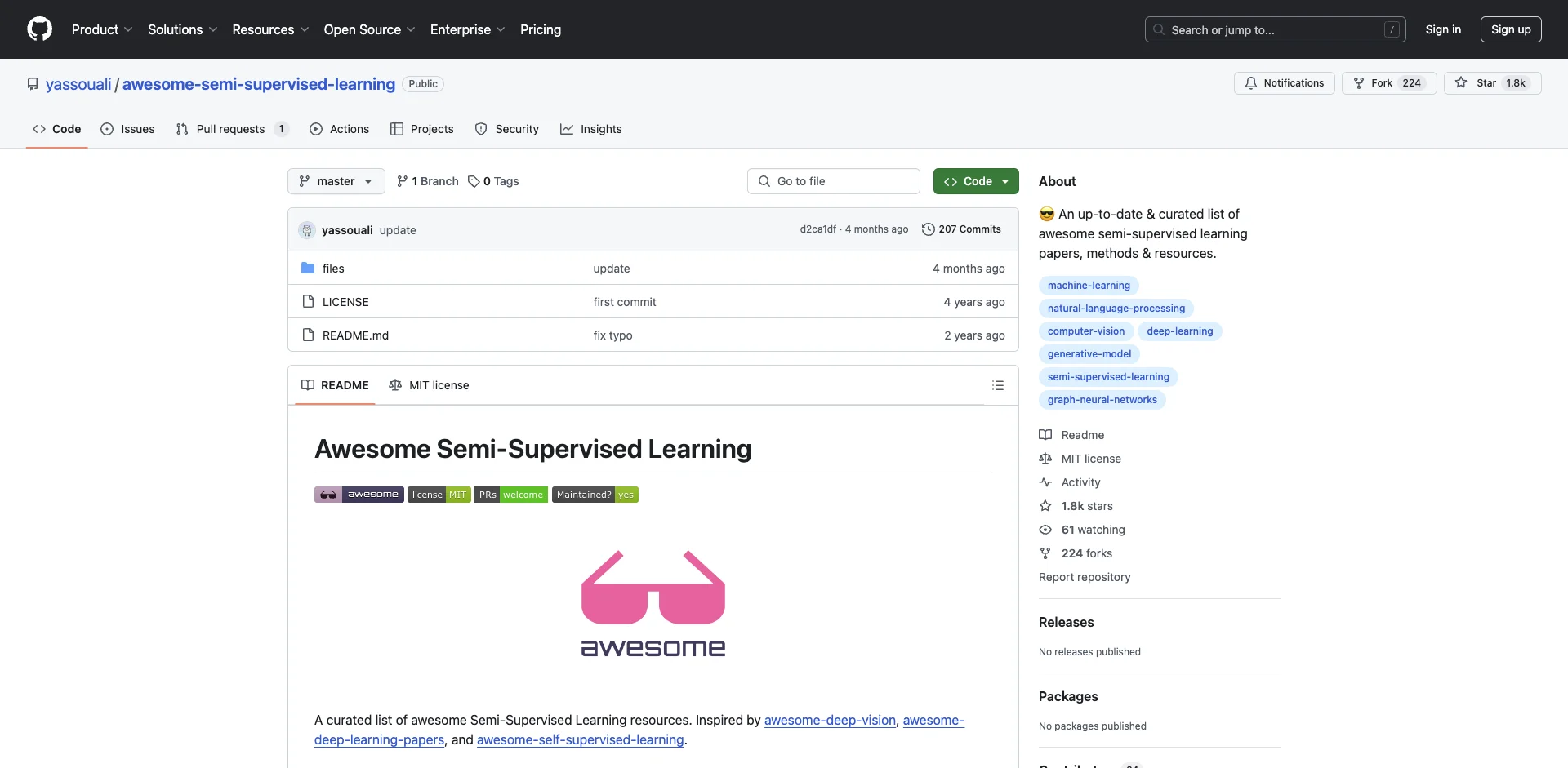Image resolution: width=1568 pixels, height=768 pixels.
Task: Click the license MIT badge
Action: point(439,495)
